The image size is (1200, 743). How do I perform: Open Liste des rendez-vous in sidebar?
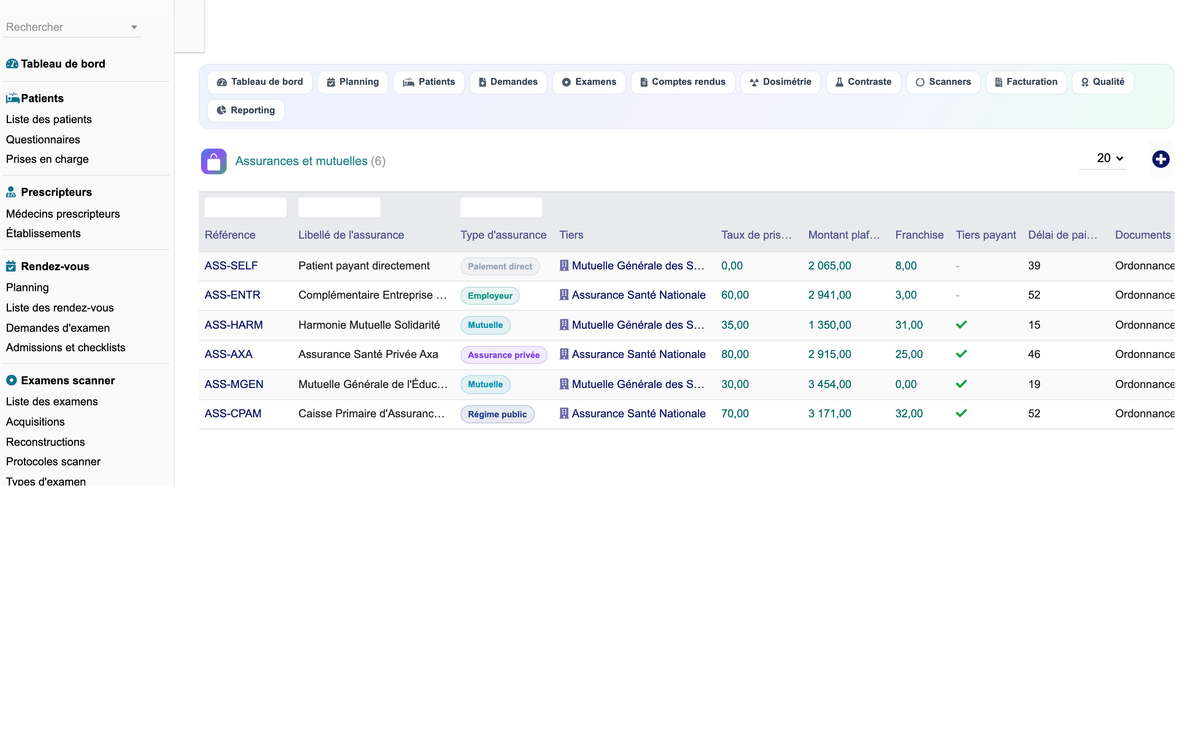60,308
